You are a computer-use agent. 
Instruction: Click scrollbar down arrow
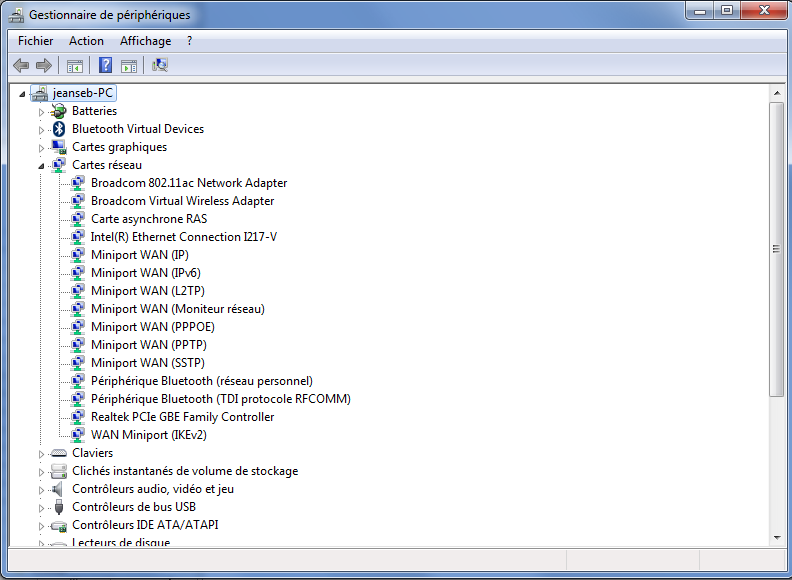pyautogui.click(x=776, y=538)
